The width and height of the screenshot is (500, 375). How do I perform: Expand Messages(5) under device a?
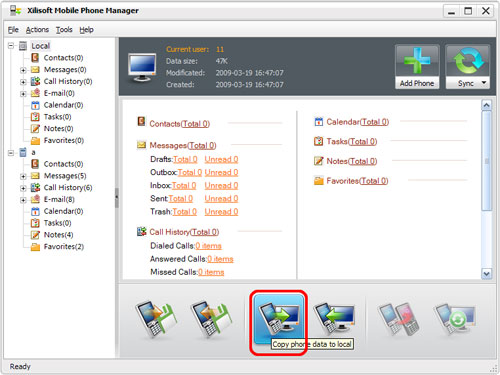click(23, 176)
